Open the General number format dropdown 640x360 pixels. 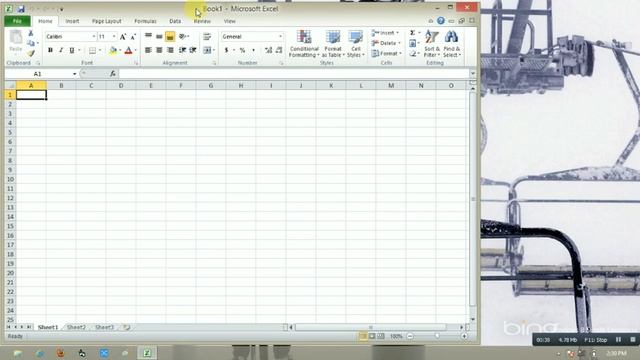(280, 37)
